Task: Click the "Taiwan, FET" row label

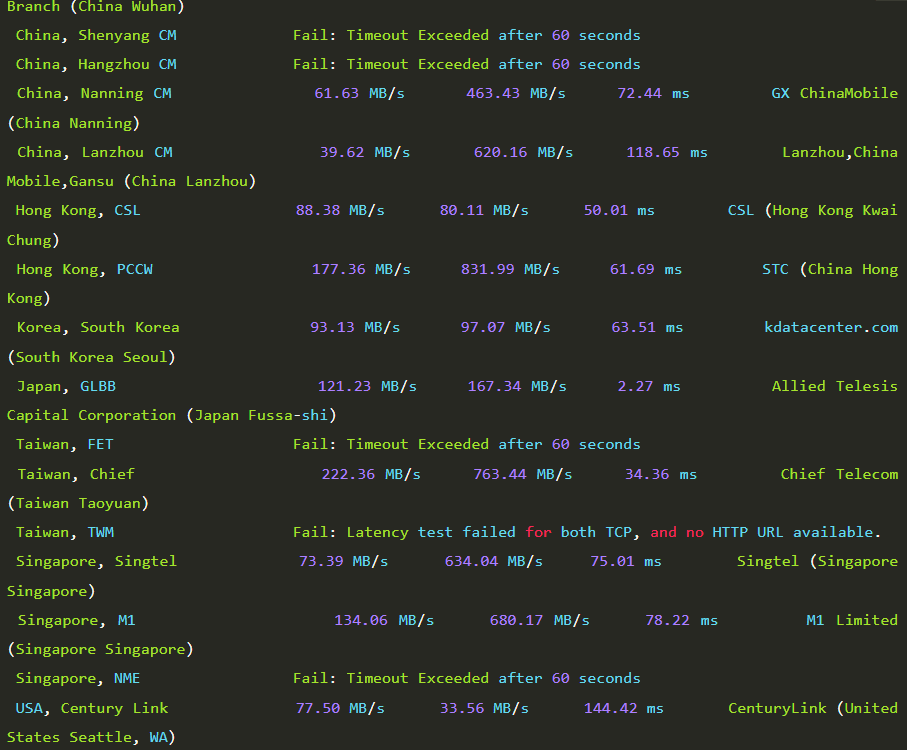Action: tap(65, 444)
